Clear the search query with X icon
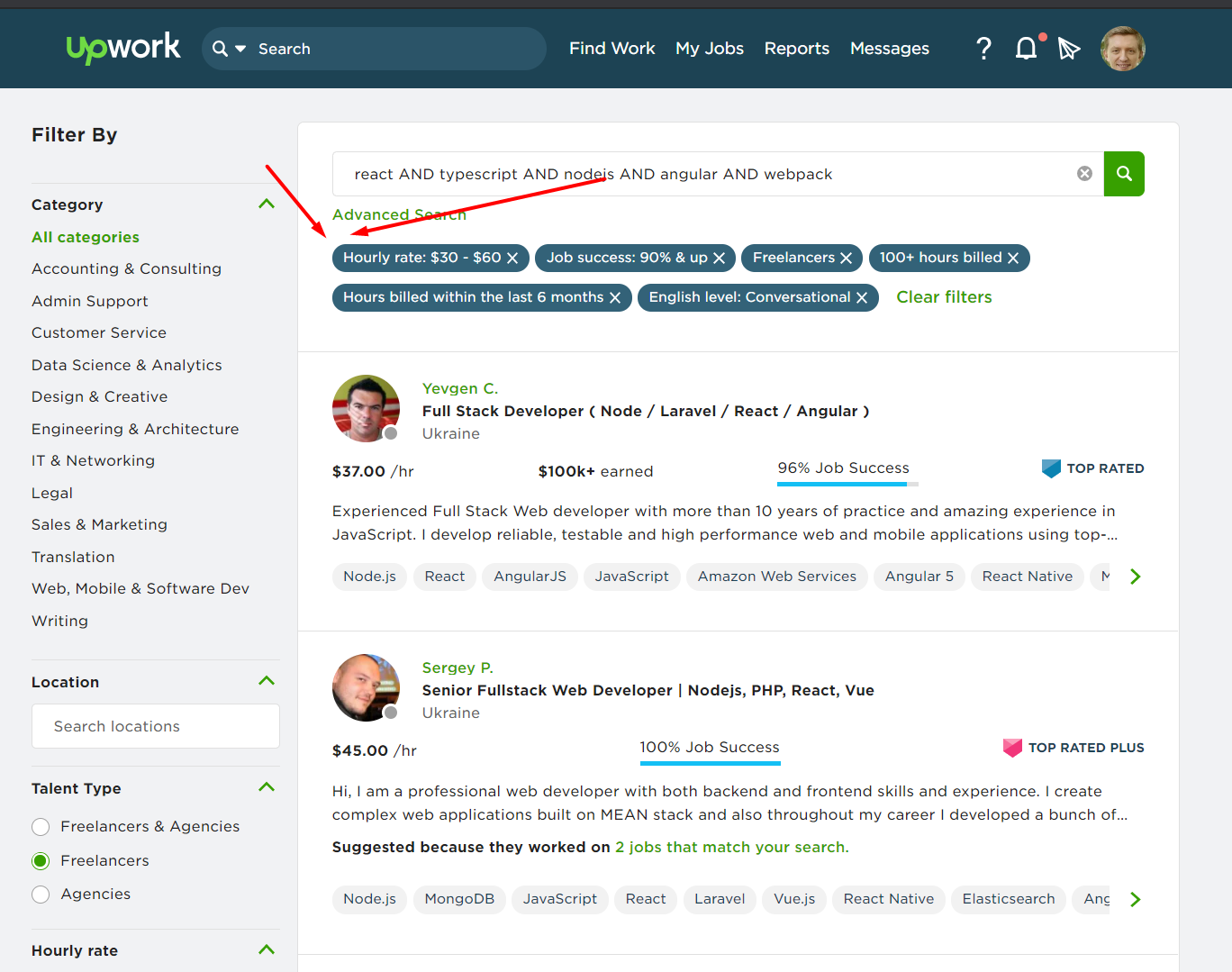Viewport: 1232px width, 972px height. click(x=1084, y=174)
